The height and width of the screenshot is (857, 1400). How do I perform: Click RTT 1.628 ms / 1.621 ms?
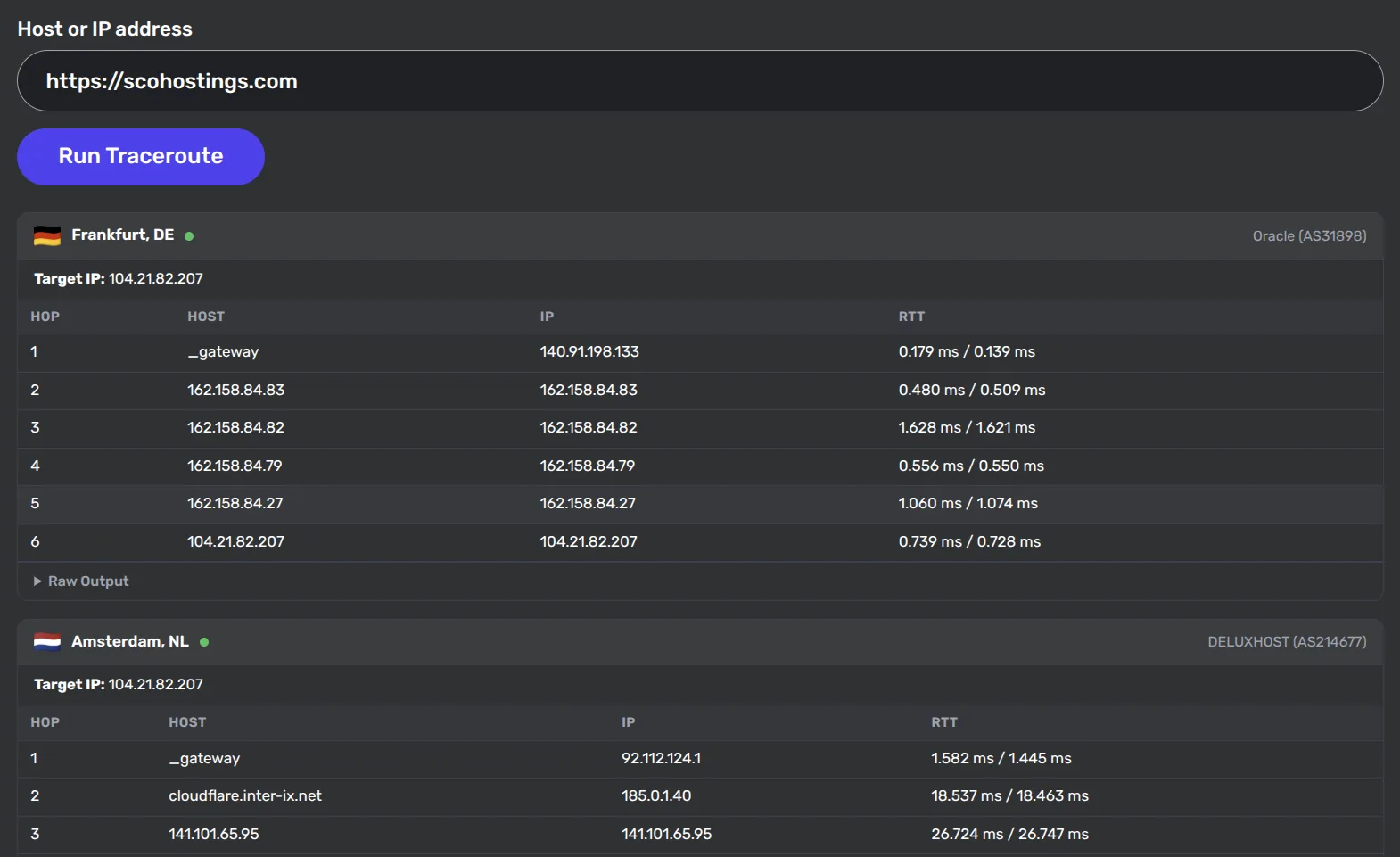pyautogui.click(x=967, y=428)
